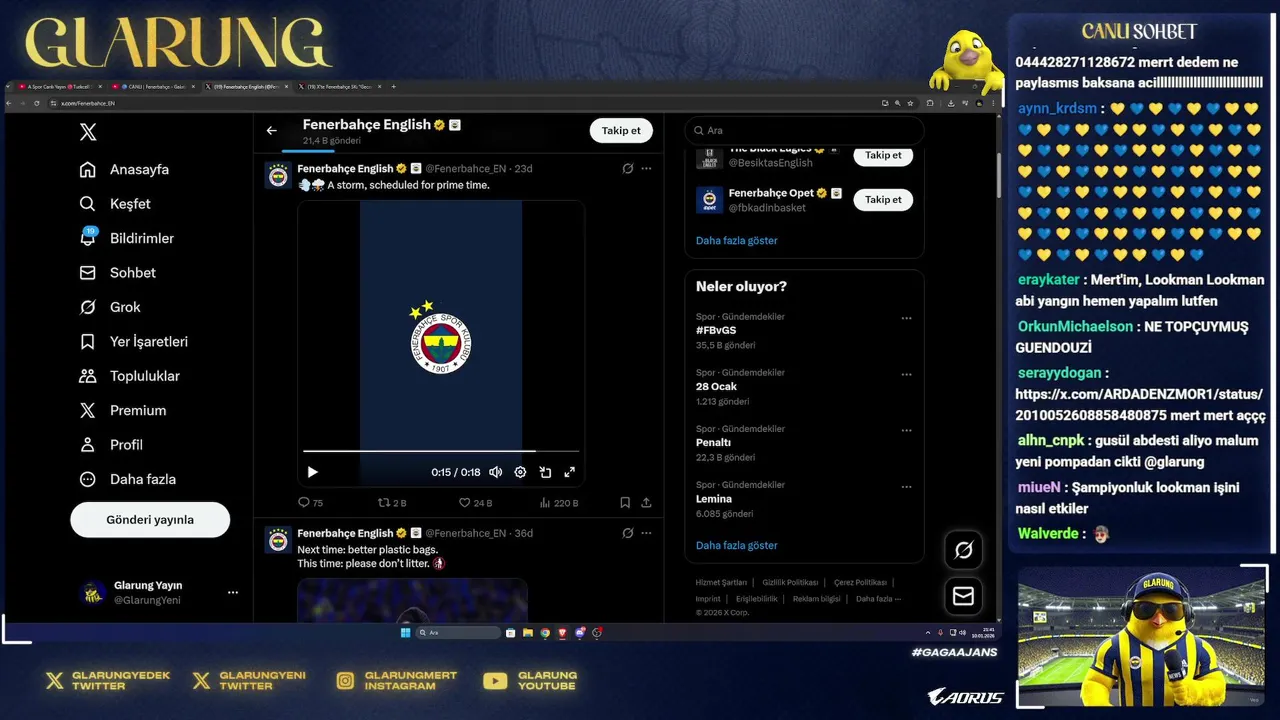Open options dots for 28 Ocak trend

click(906, 374)
